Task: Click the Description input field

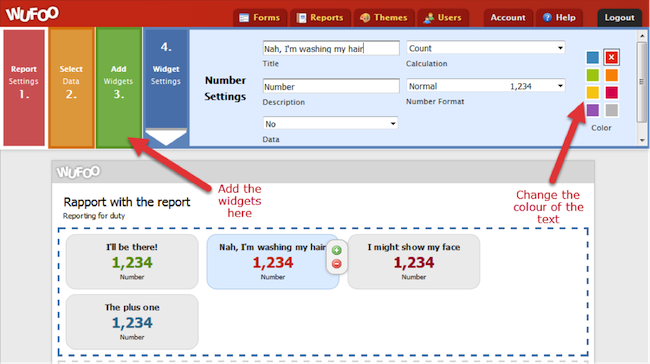Action: pos(331,86)
